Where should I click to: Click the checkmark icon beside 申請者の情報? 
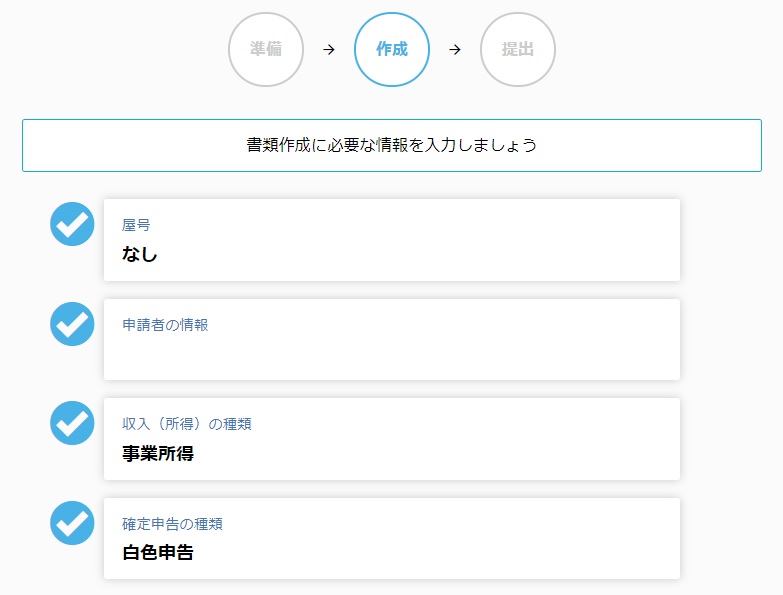pos(72,323)
